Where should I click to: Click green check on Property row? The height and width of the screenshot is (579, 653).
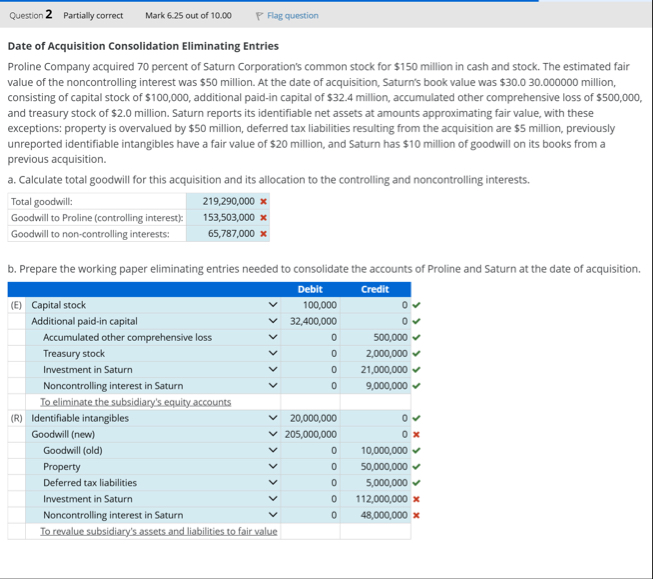pos(416,467)
